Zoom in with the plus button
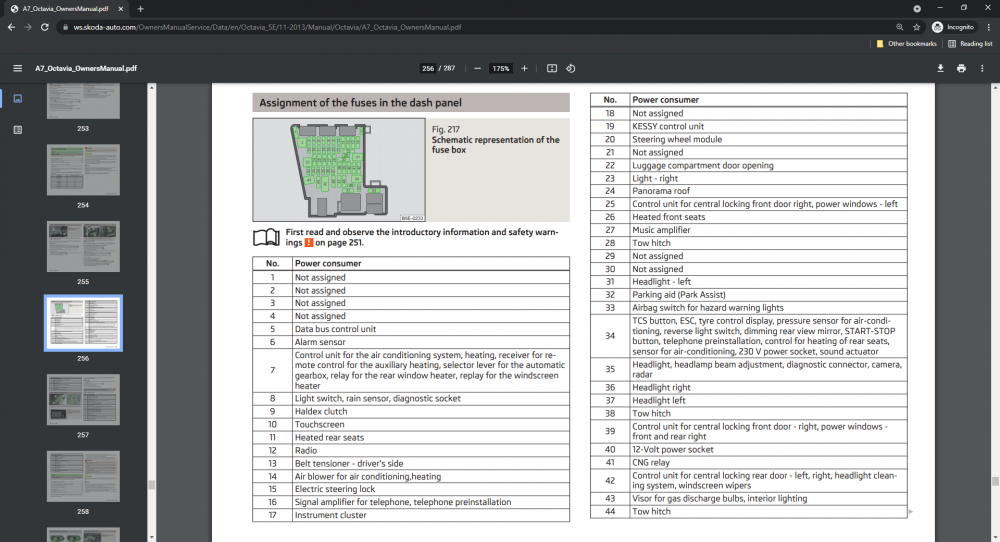Viewport: 1000px width, 542px height. pyautogui.click(x=524, y=68)
